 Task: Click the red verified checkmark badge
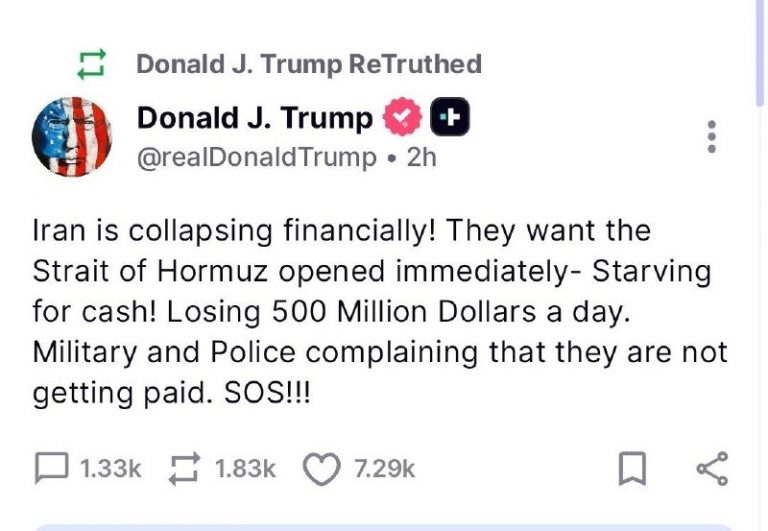(x=402, y=119)
